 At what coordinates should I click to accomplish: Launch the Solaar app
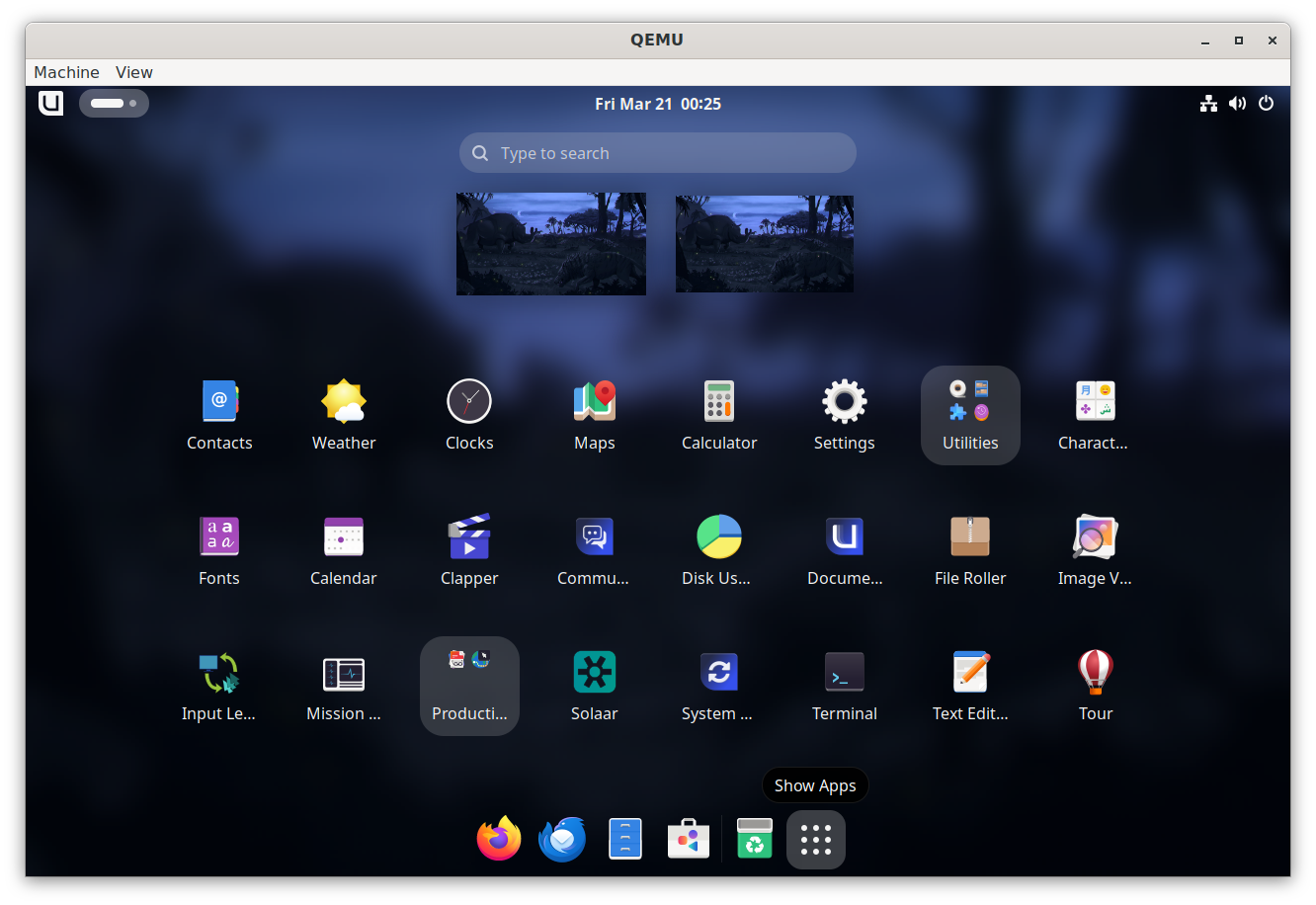(595, 686)
